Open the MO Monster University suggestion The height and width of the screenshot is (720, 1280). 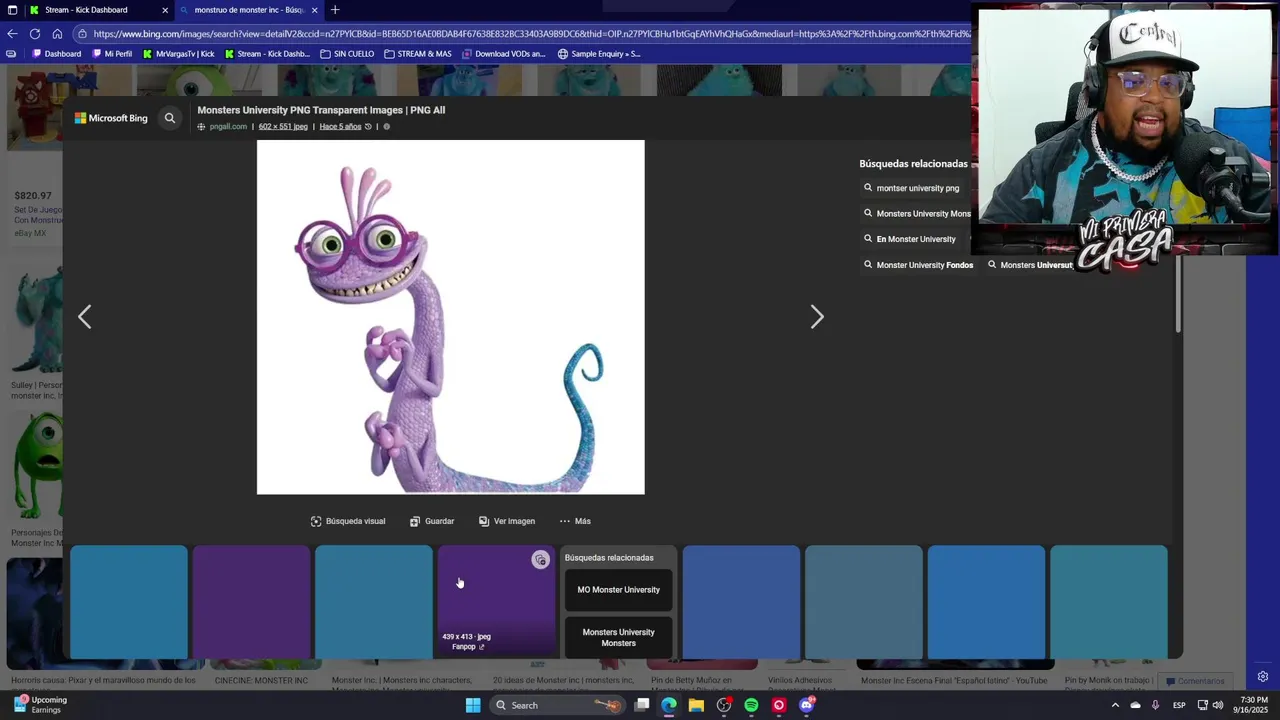tap(618, 590)
